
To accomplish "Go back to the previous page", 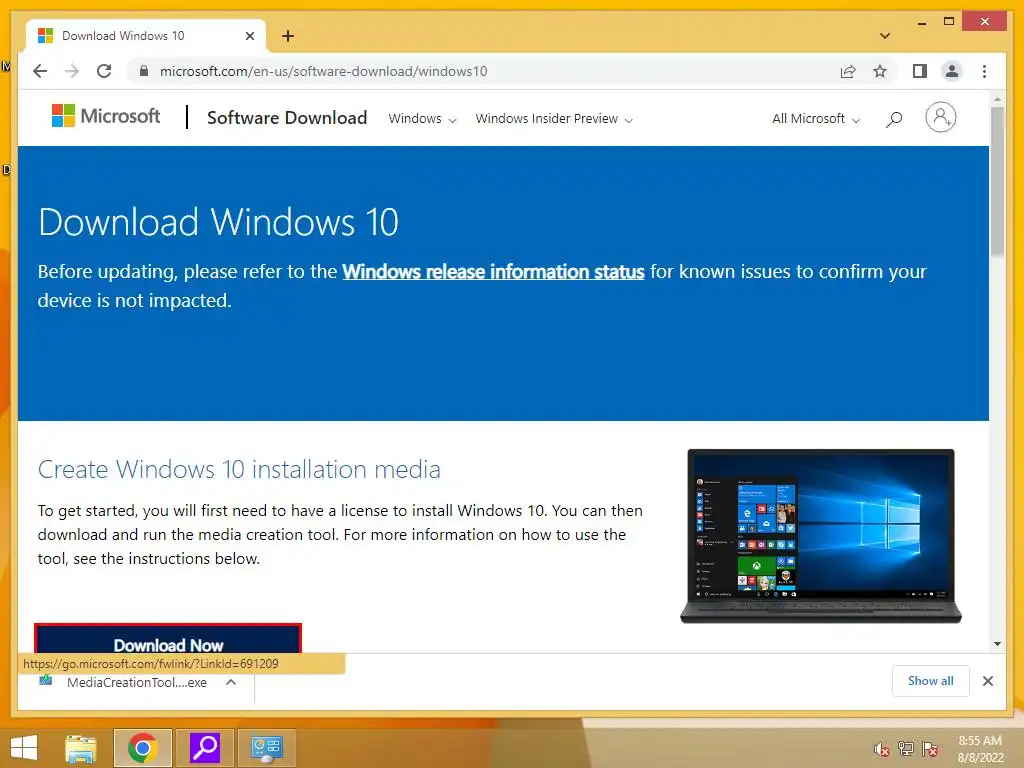I will (x=40, y=71).
